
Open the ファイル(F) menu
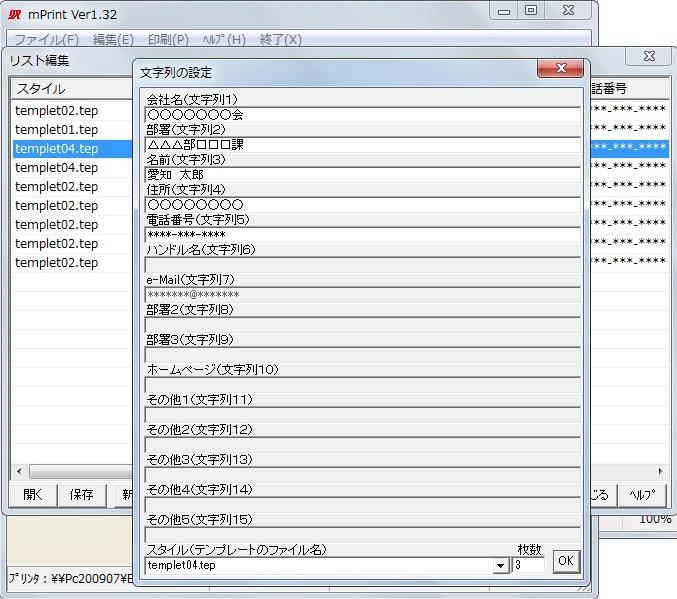[x=46, y=40]
